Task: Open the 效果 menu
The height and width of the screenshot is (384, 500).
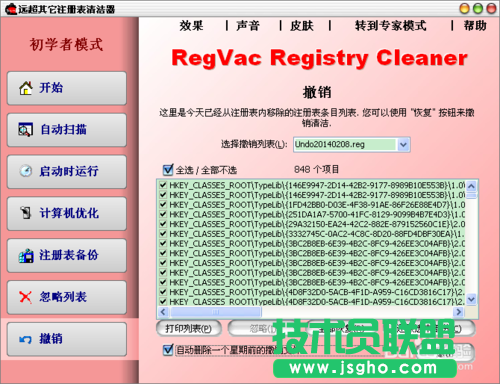Action: 191,26
